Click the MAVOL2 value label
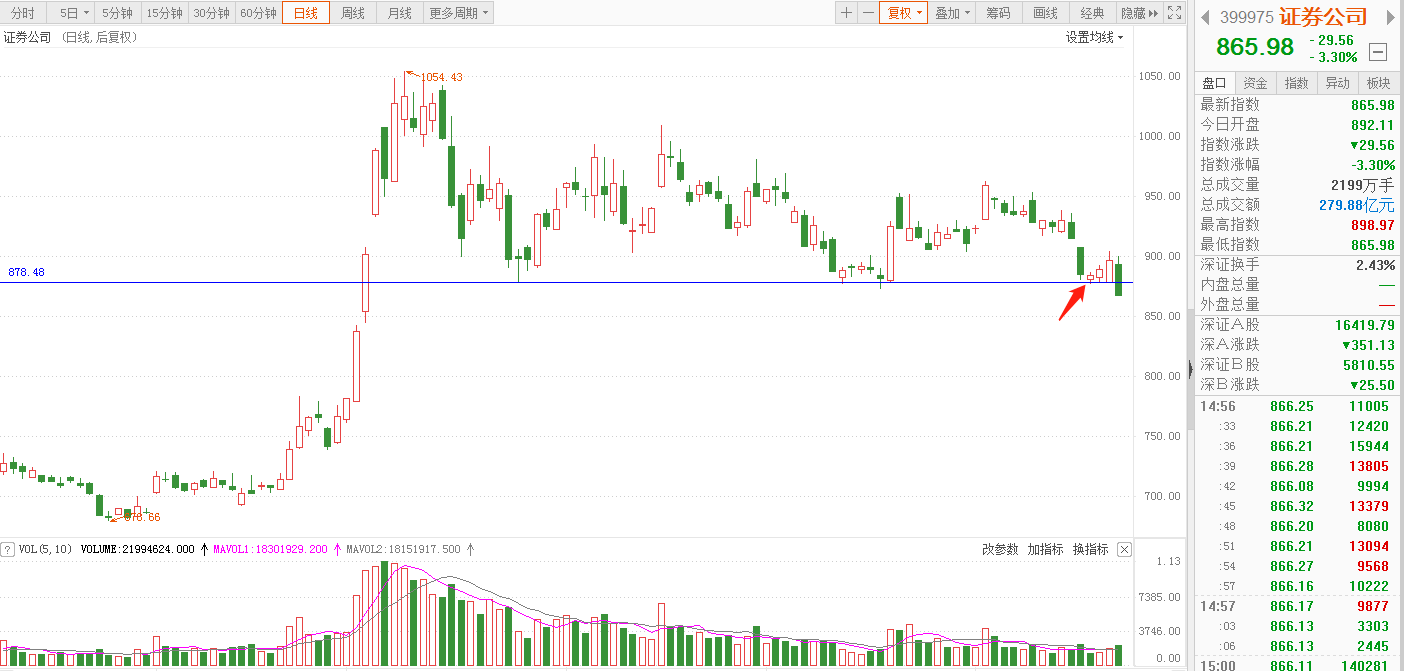 click(x=404, y=549)
